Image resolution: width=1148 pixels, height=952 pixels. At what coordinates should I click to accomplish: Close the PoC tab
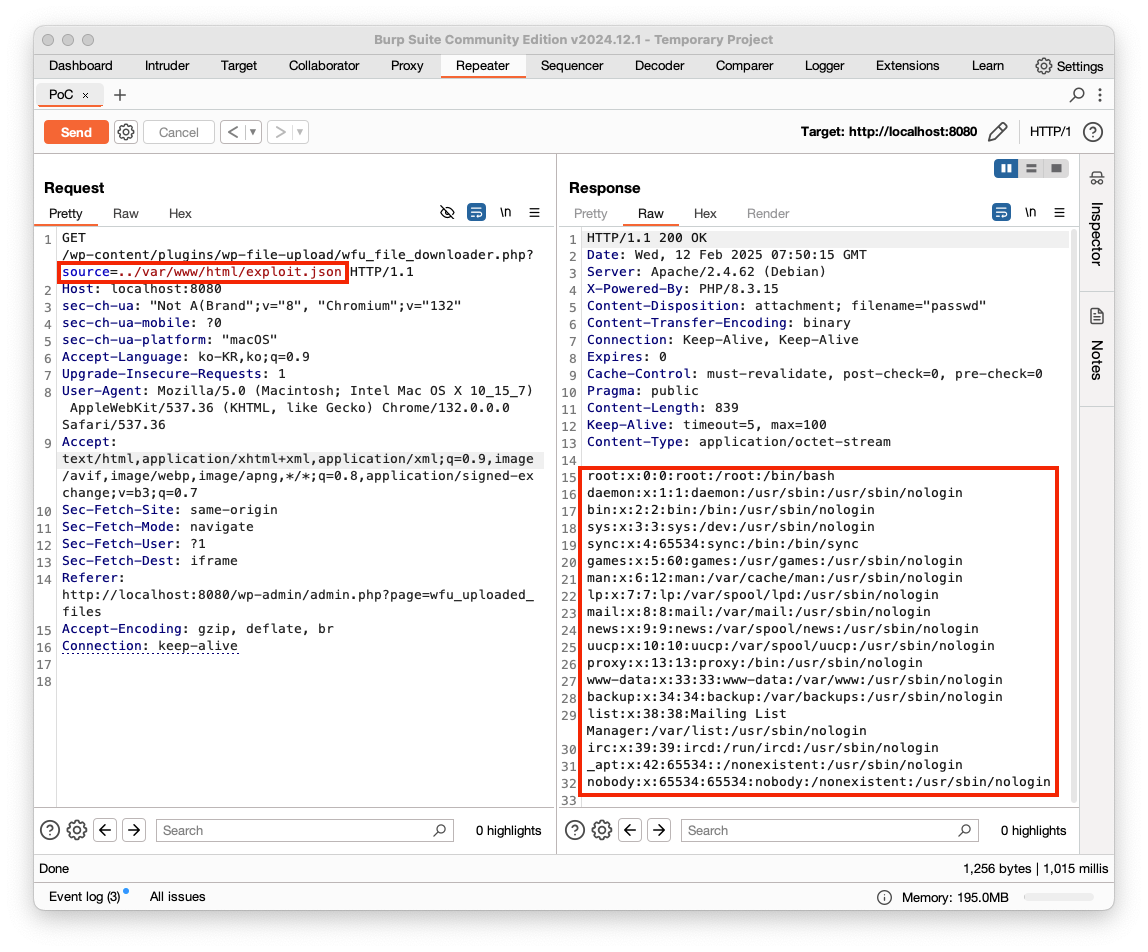point(86,95)
